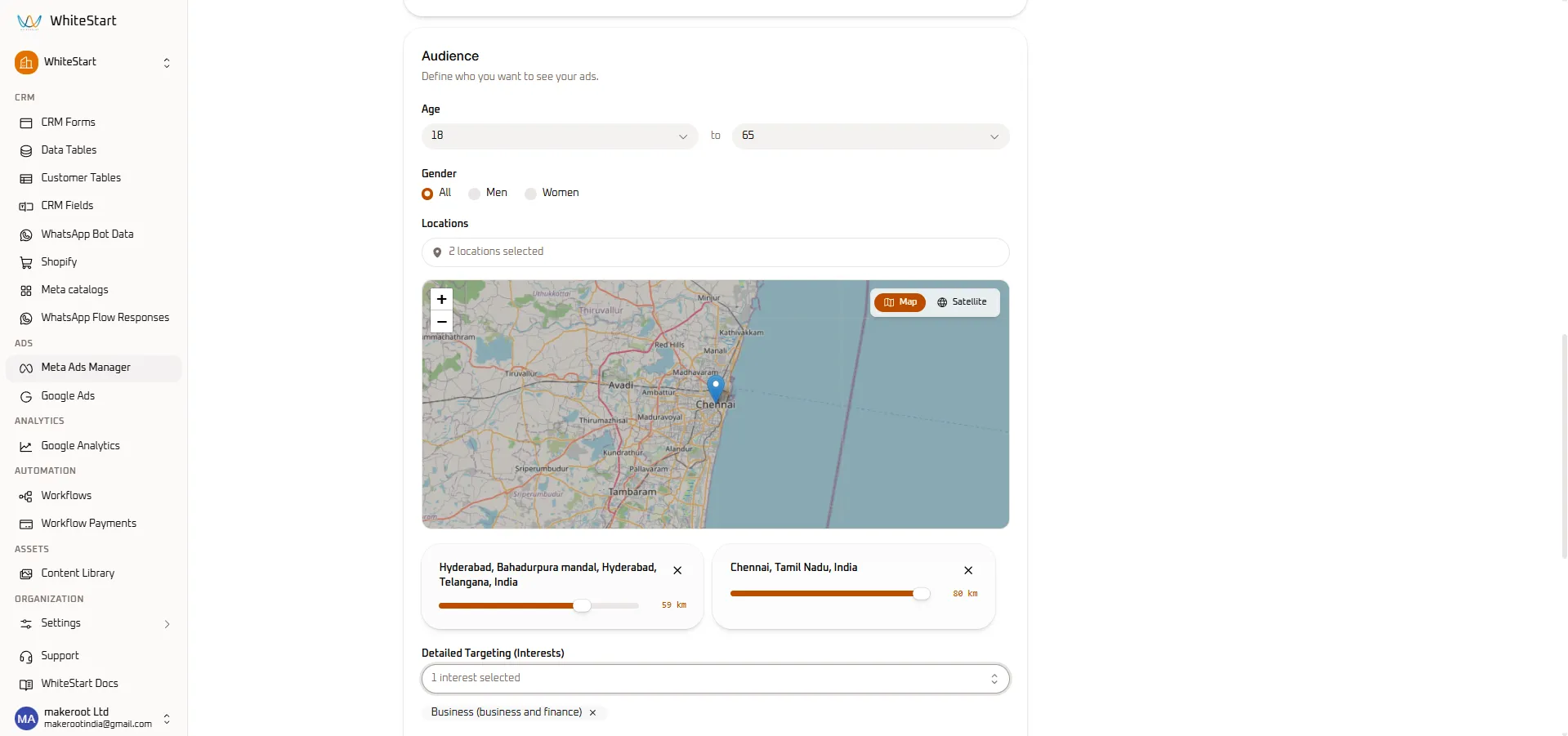Select the All gender option

coord(427,194)
